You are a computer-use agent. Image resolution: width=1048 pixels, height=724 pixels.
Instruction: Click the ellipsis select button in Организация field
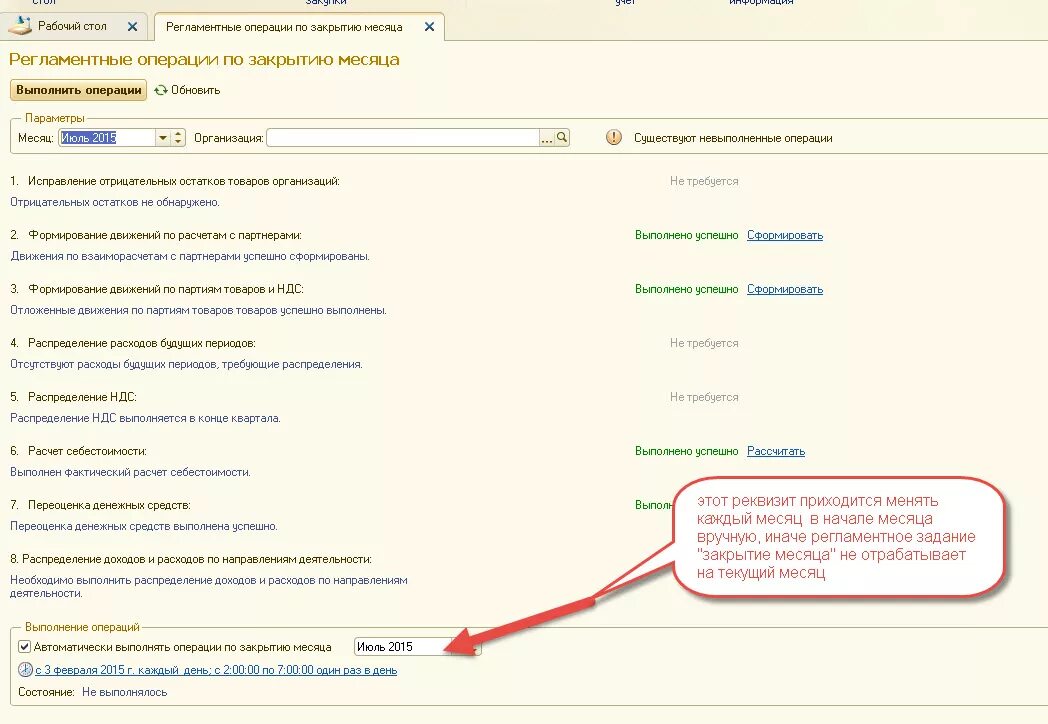547,138
